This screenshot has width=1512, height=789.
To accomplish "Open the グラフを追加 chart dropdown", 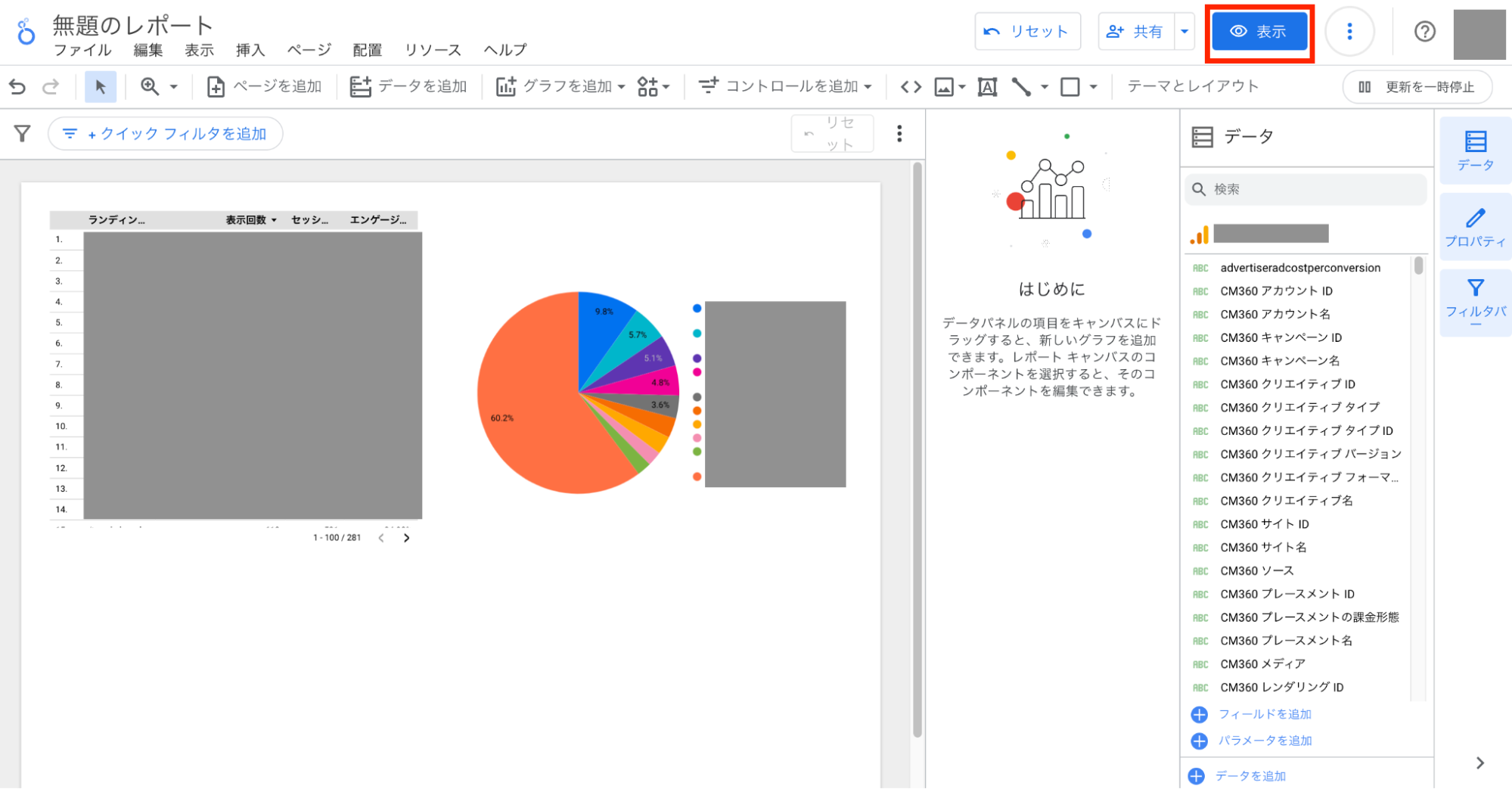I will click(560, 87).
